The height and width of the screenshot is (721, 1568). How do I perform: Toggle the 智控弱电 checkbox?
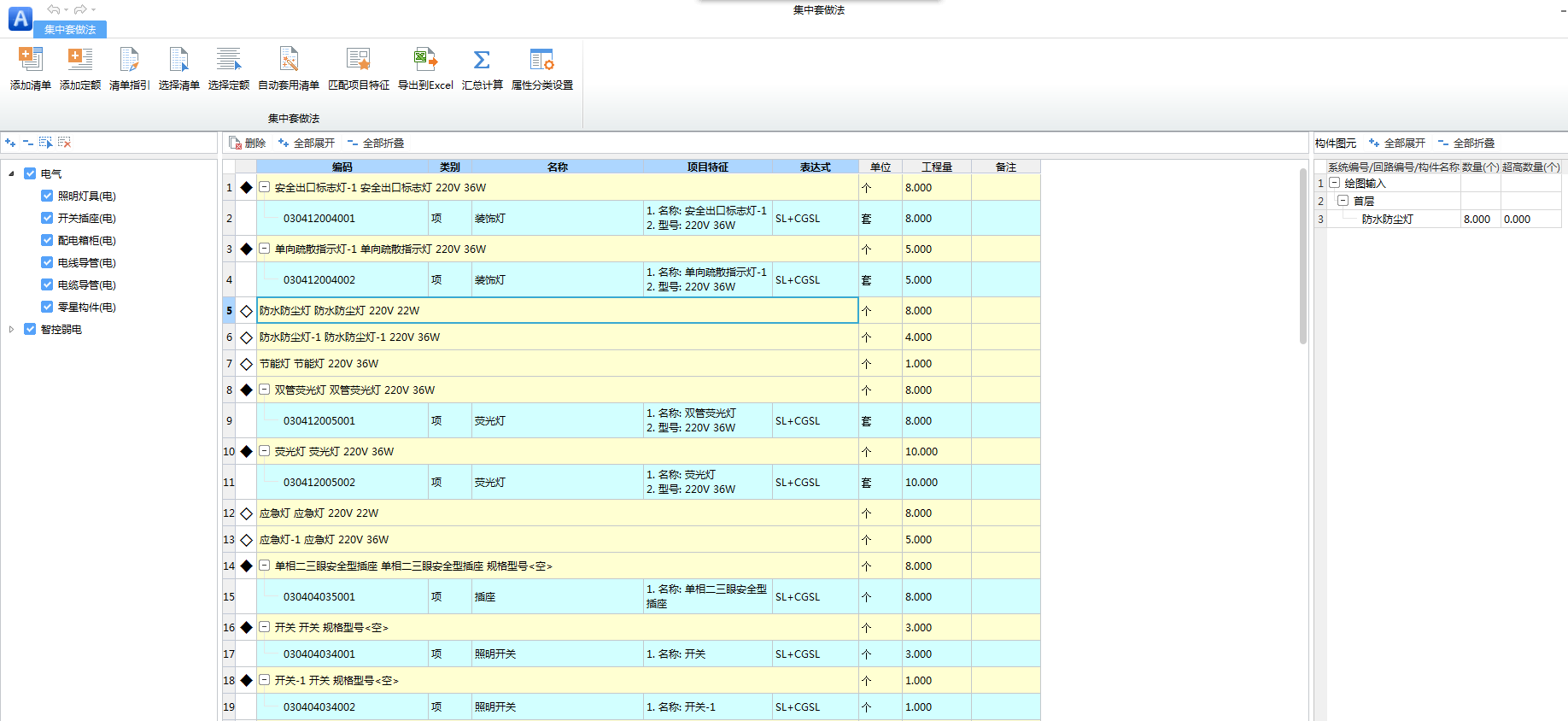pos(30,329)
